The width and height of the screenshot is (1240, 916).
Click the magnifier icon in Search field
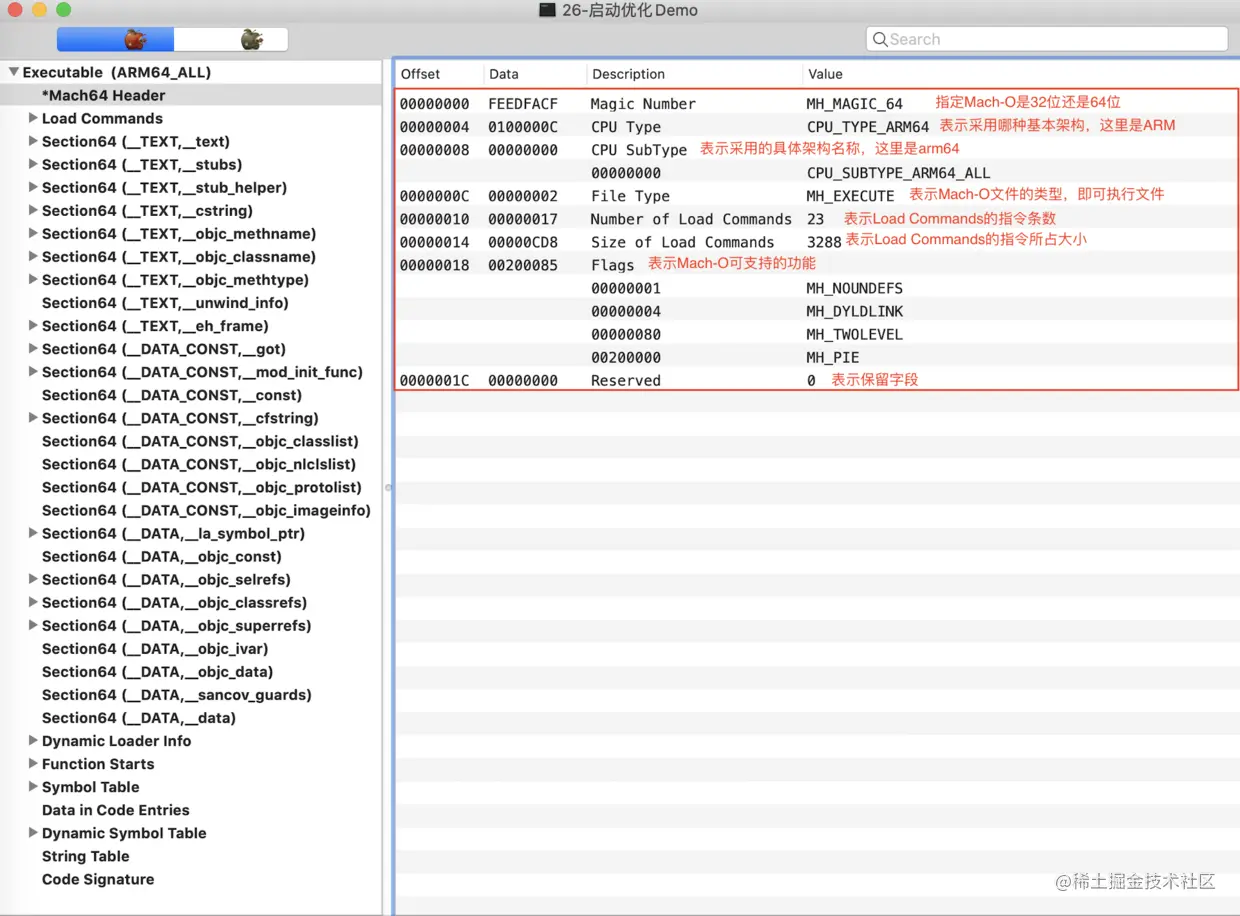880,40
